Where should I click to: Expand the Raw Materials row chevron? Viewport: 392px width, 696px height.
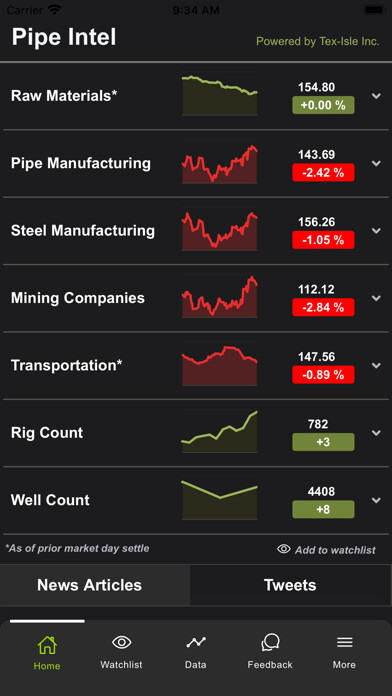click(376, 96)
